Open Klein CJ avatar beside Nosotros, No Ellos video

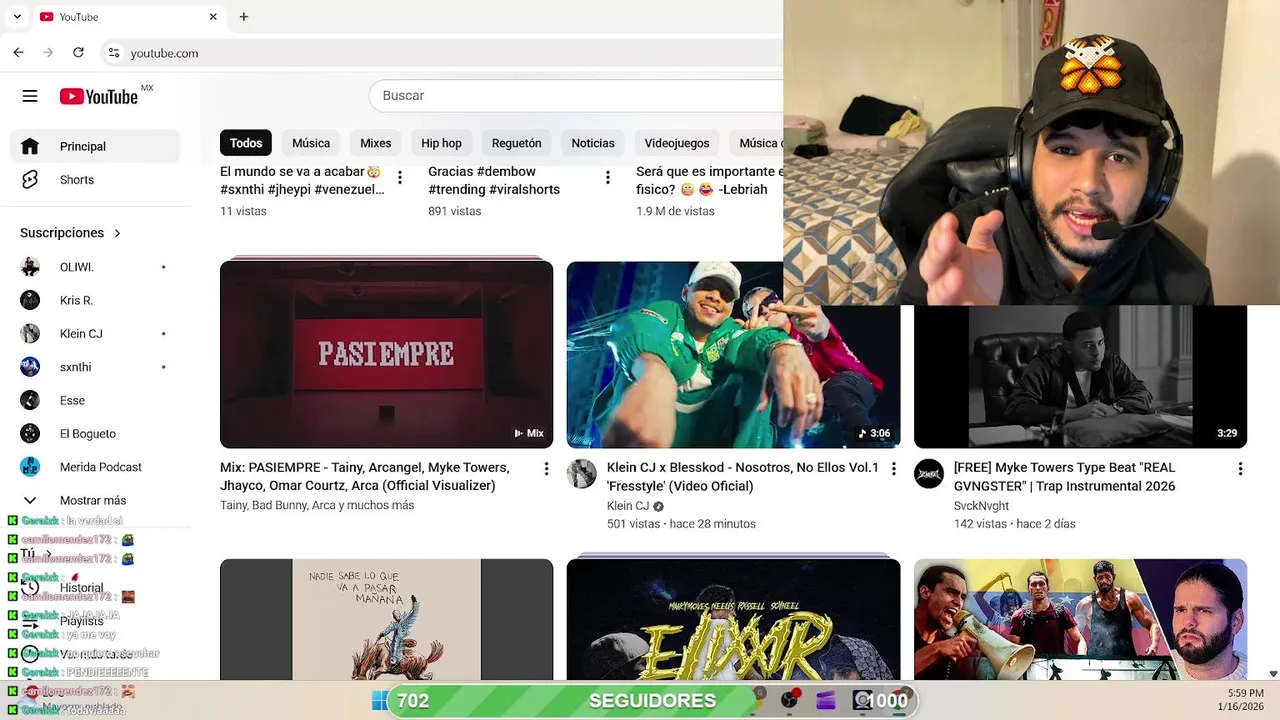click(582, 474)
